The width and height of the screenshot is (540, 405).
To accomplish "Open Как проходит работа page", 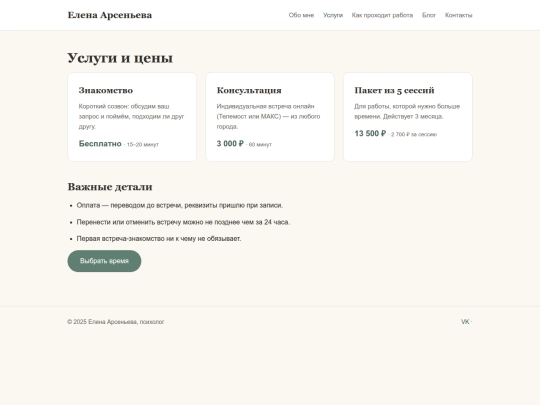I will [382, 15].
